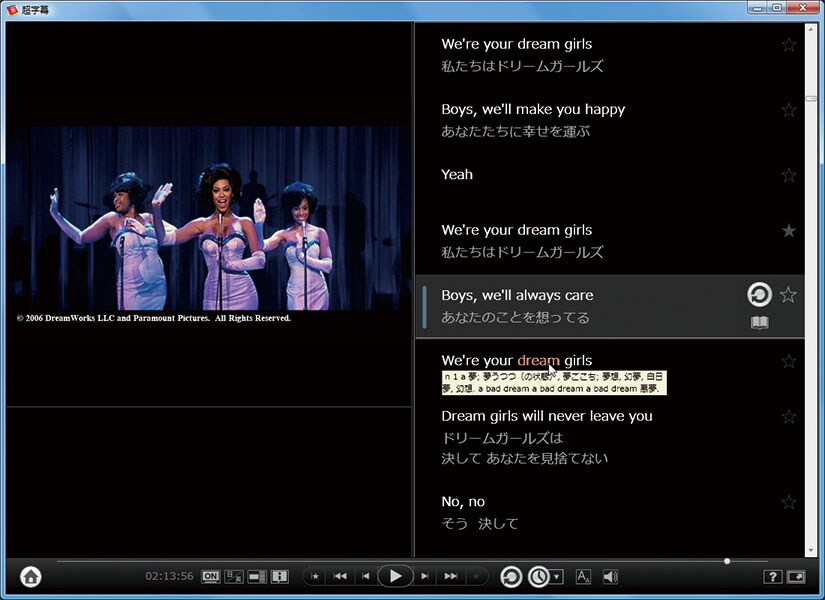Open the dictionary book icon for the selected line
This screenshot has width=825, height=600.
(x=759, y=322)
